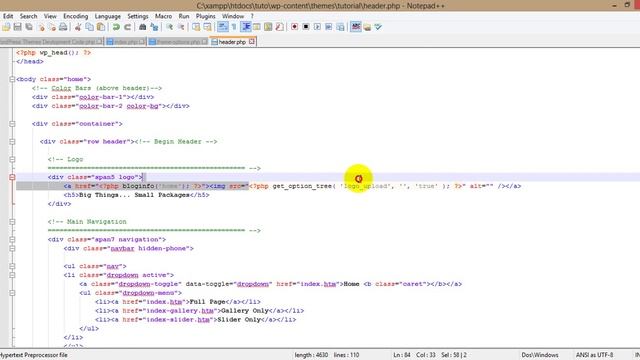Open the Language menu
Viewport: 640px width, 360px height.
(108, 16)
